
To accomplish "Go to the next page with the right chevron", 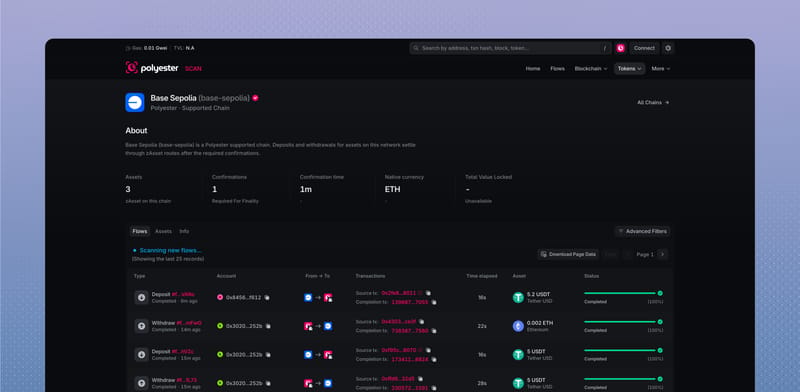I will 662,254.
